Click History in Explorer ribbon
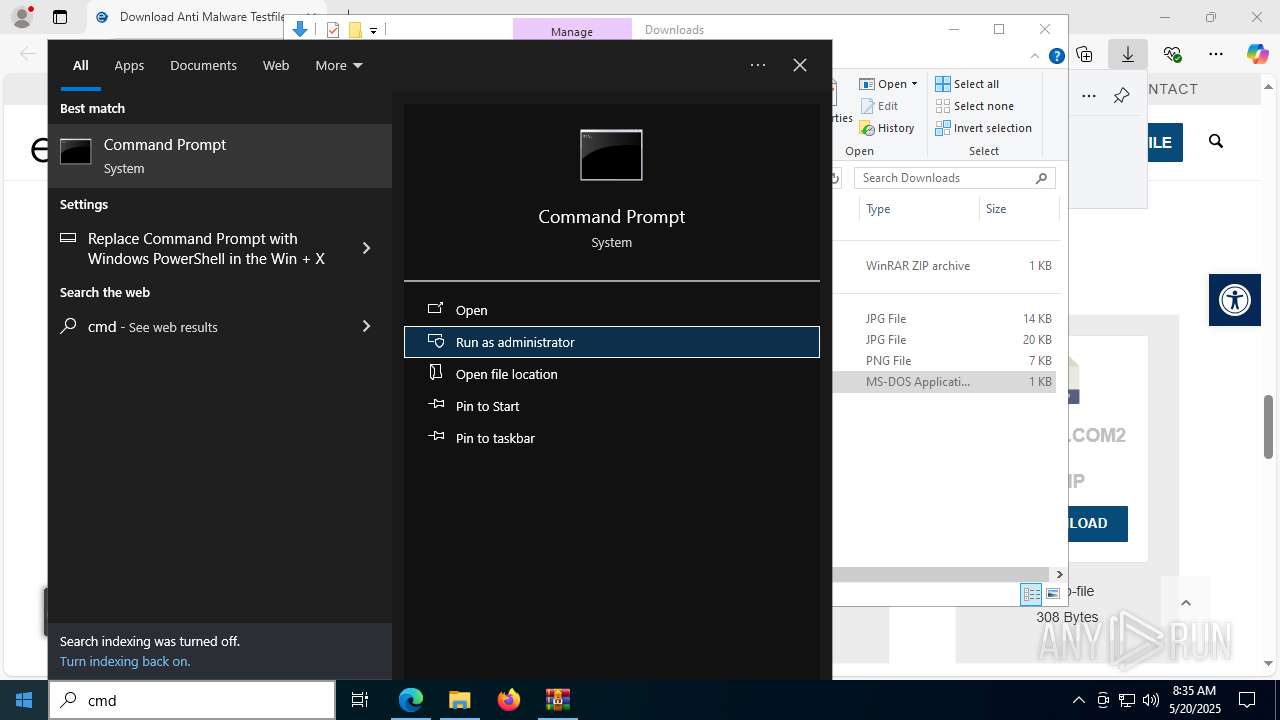The width and height of the screenshot is (1280, 720). [887, 128]
